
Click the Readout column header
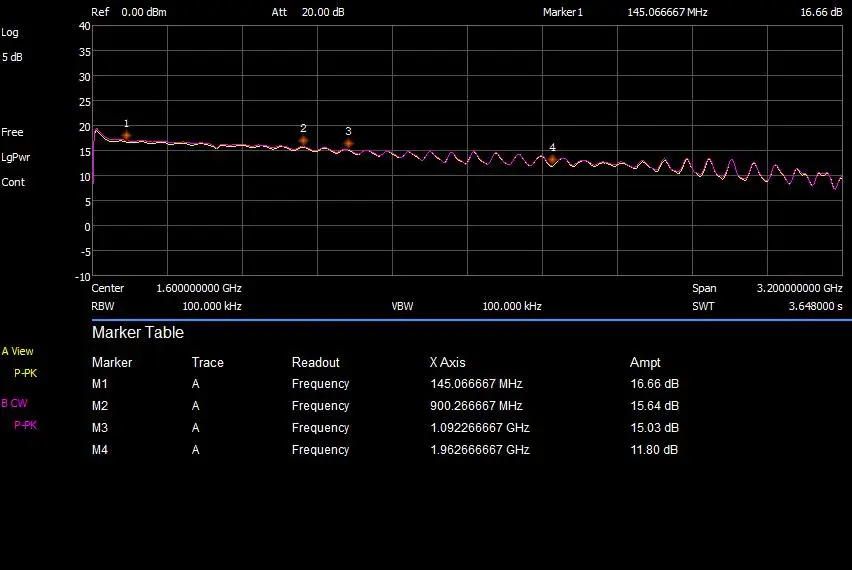316,362
